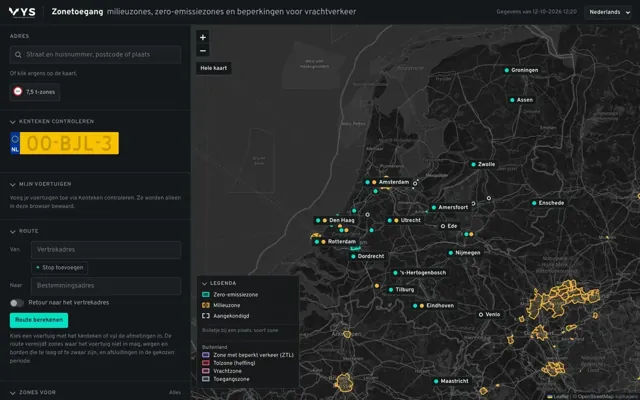640x400 pixels.
Task: Click the Groningen zero-emission zone marker
Action: pos(507,70)
